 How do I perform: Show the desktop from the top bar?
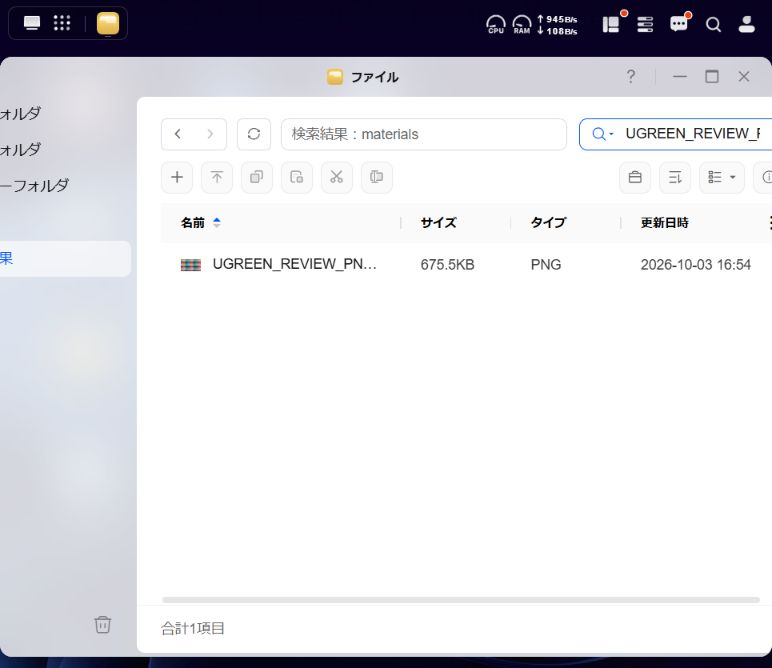click(32, 23)
